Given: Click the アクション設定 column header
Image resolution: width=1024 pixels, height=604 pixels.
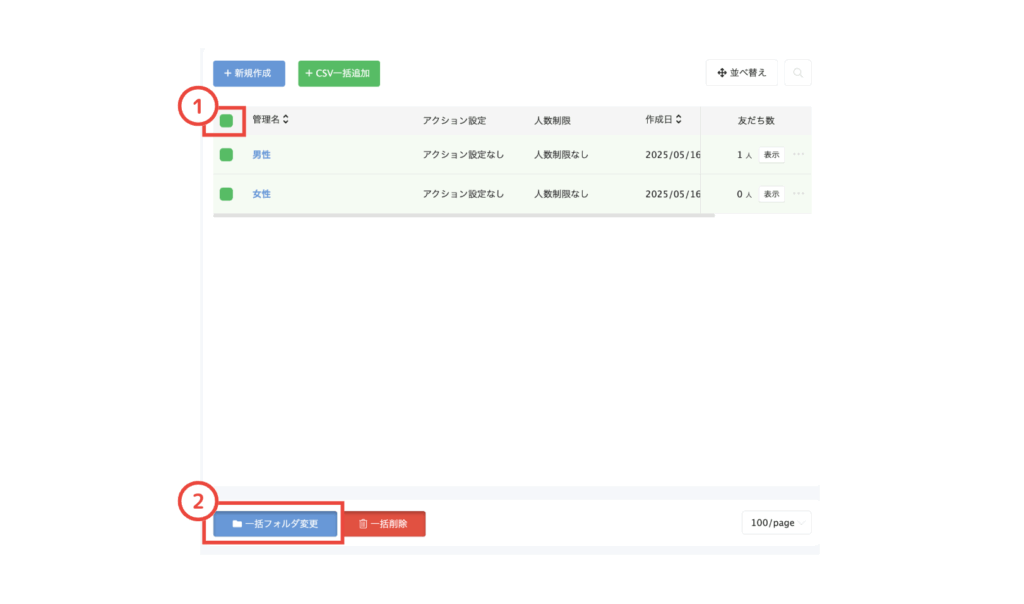Looking at the screenshot, I should click(x=454, y=121).
